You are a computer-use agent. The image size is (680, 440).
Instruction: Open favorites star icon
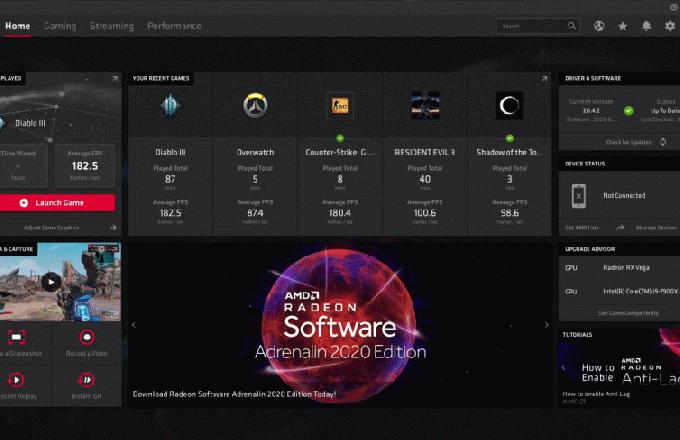tap(622, 26)
